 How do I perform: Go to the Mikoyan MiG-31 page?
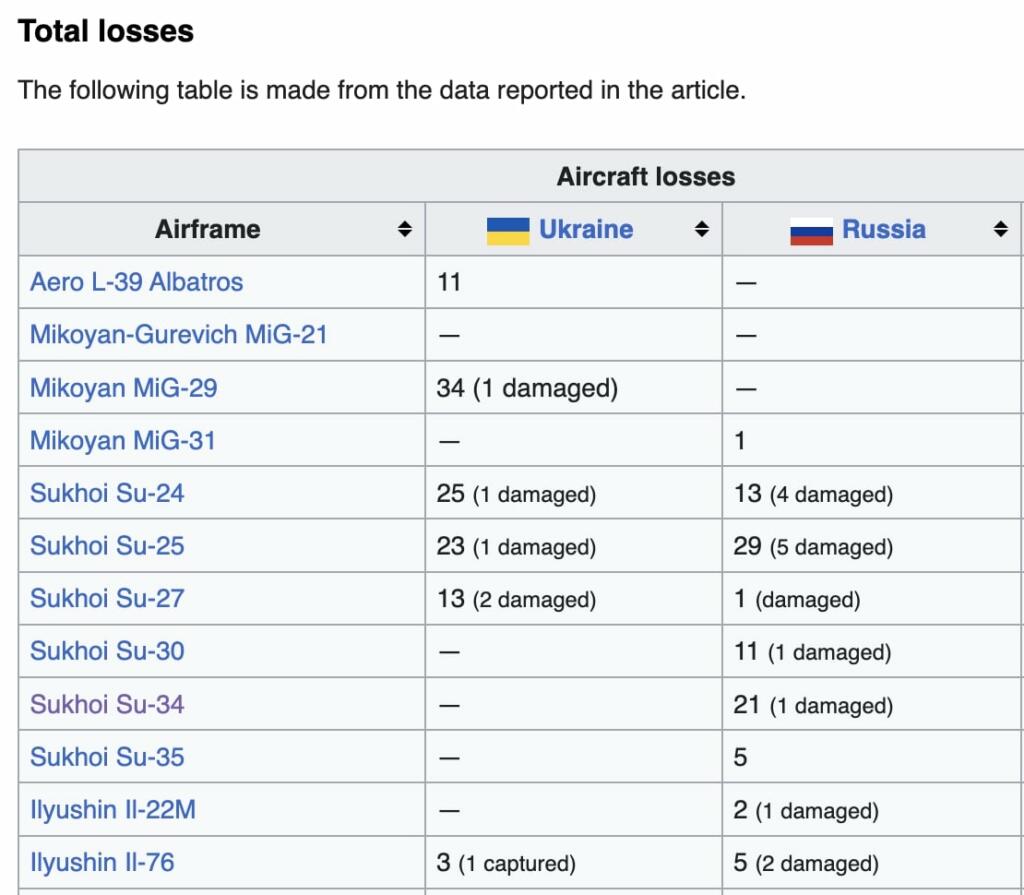point(123,441)
